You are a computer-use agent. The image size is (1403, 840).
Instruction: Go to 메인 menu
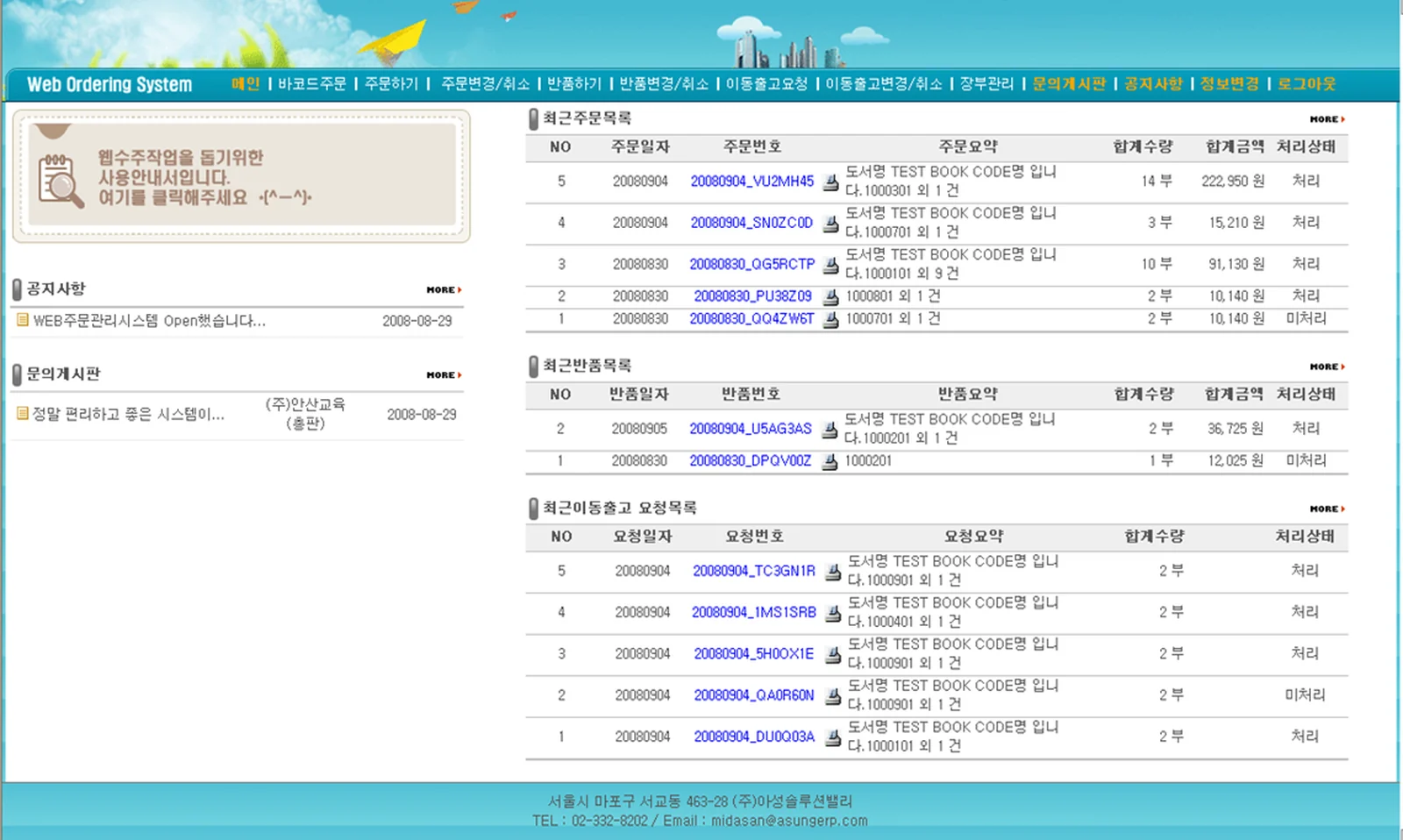(246, 84)
